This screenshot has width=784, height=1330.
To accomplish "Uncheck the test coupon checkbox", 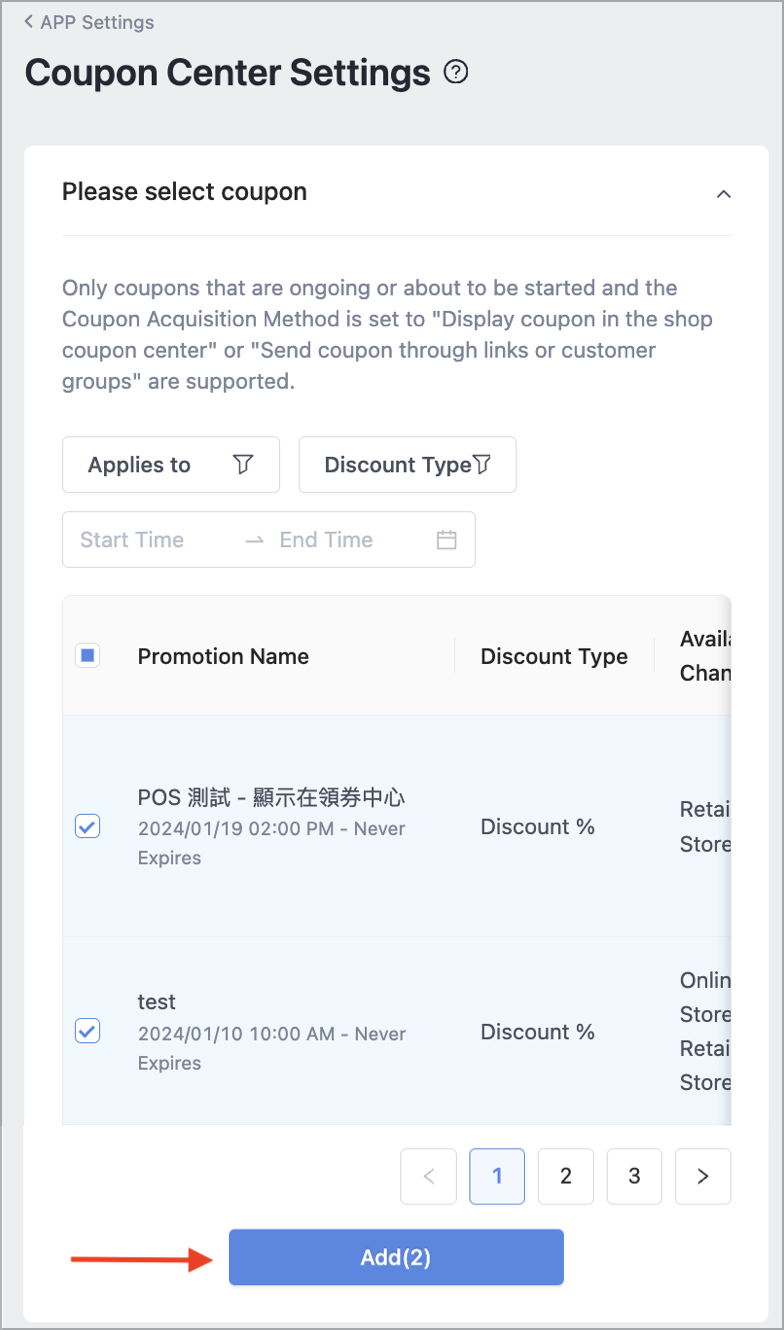I will pos(88,1031).
